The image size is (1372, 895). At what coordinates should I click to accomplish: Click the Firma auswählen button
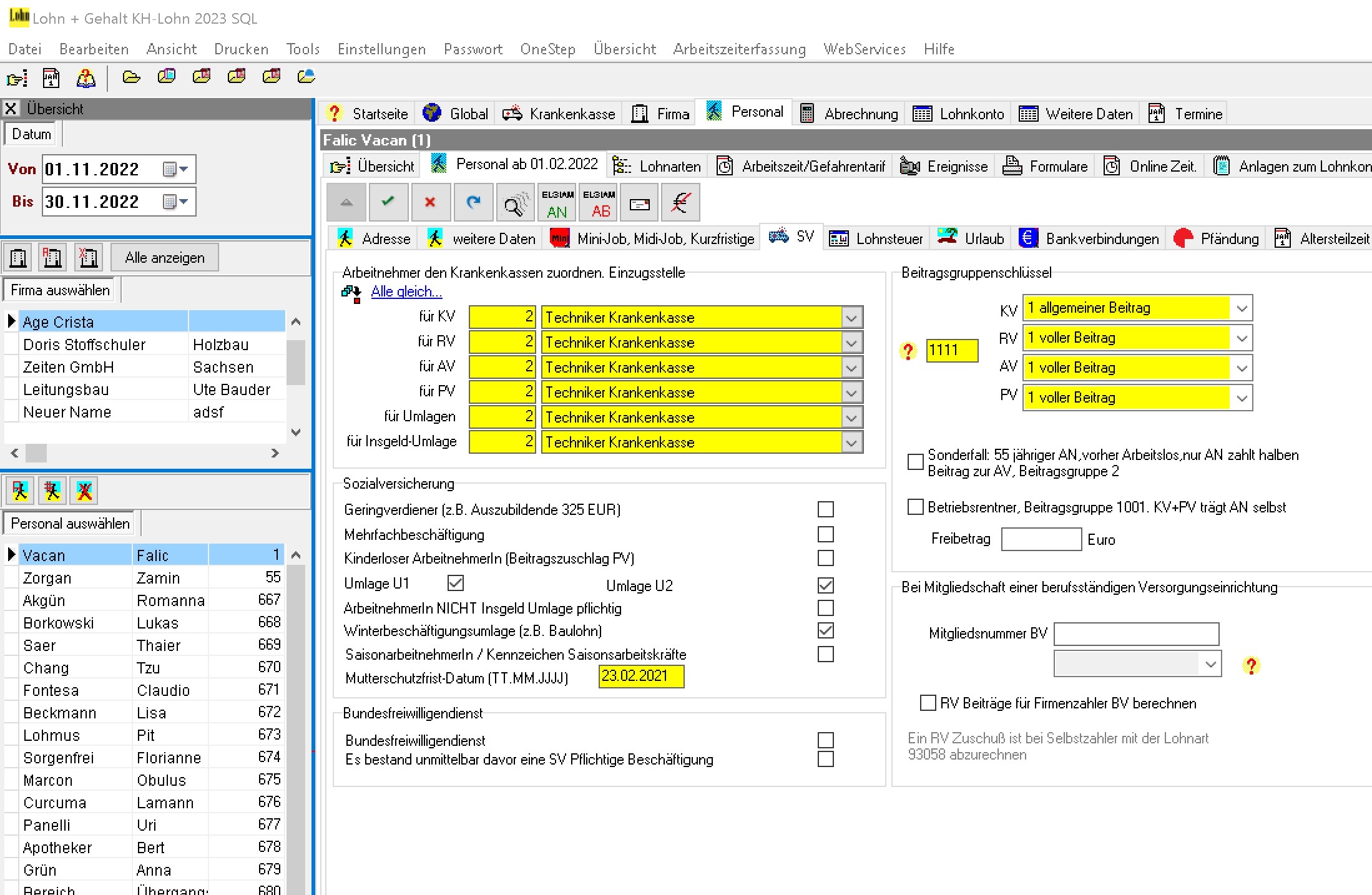(x=61, y=290)
